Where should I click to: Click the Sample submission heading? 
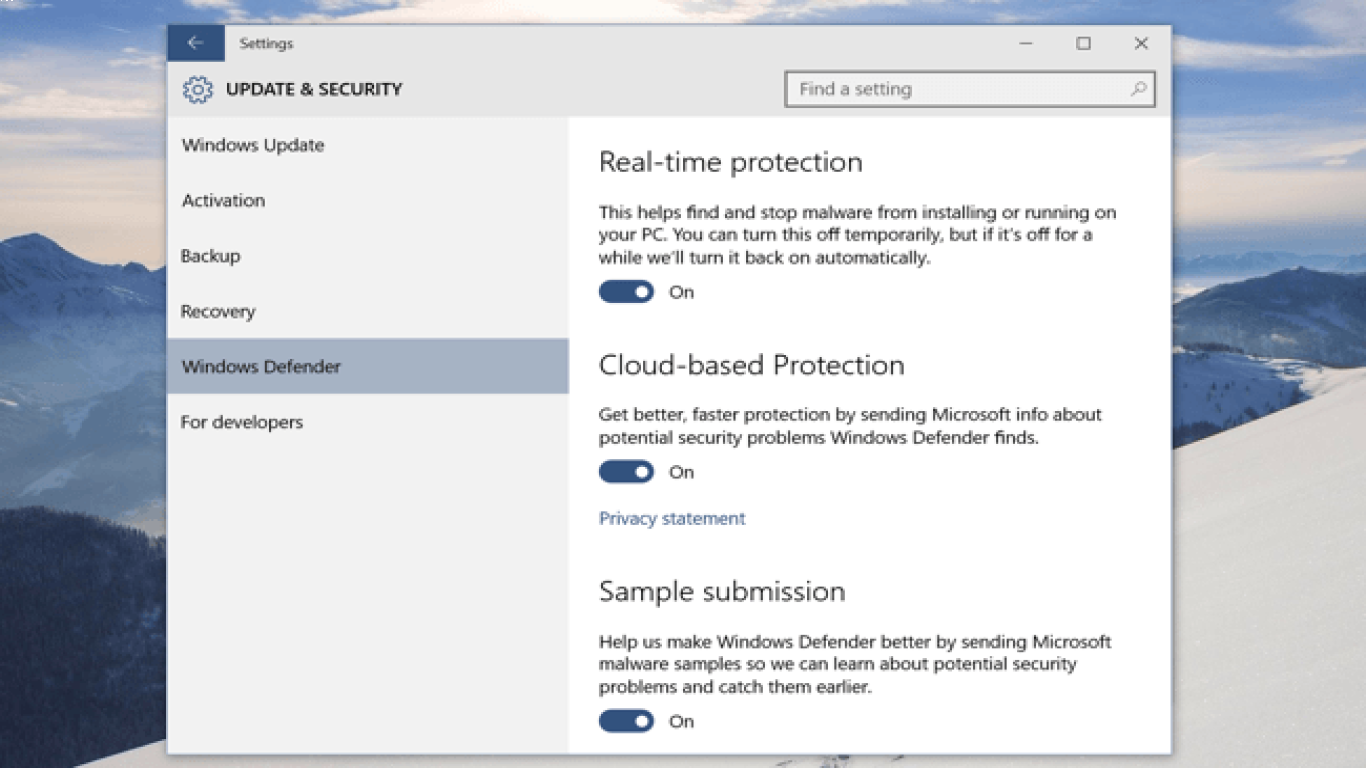[x=722, y=591]
